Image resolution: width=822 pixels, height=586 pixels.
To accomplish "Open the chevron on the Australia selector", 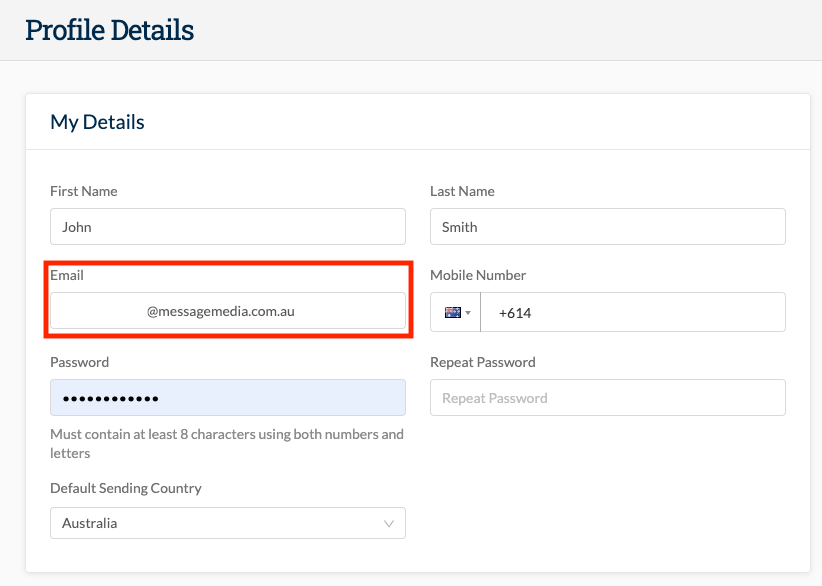I will click(x=391, y=523).
